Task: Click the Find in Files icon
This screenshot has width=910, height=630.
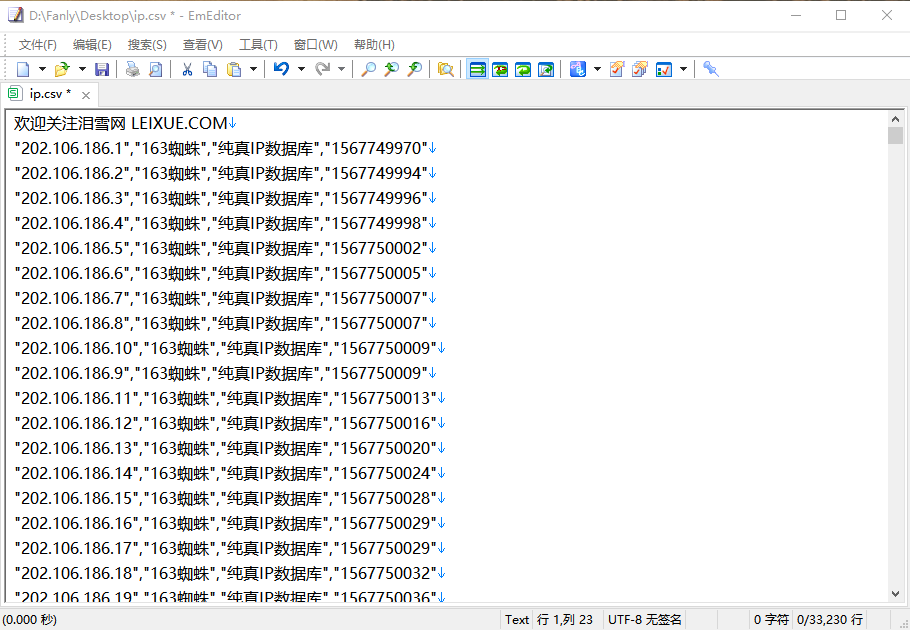Action: (x=445, y=69)
